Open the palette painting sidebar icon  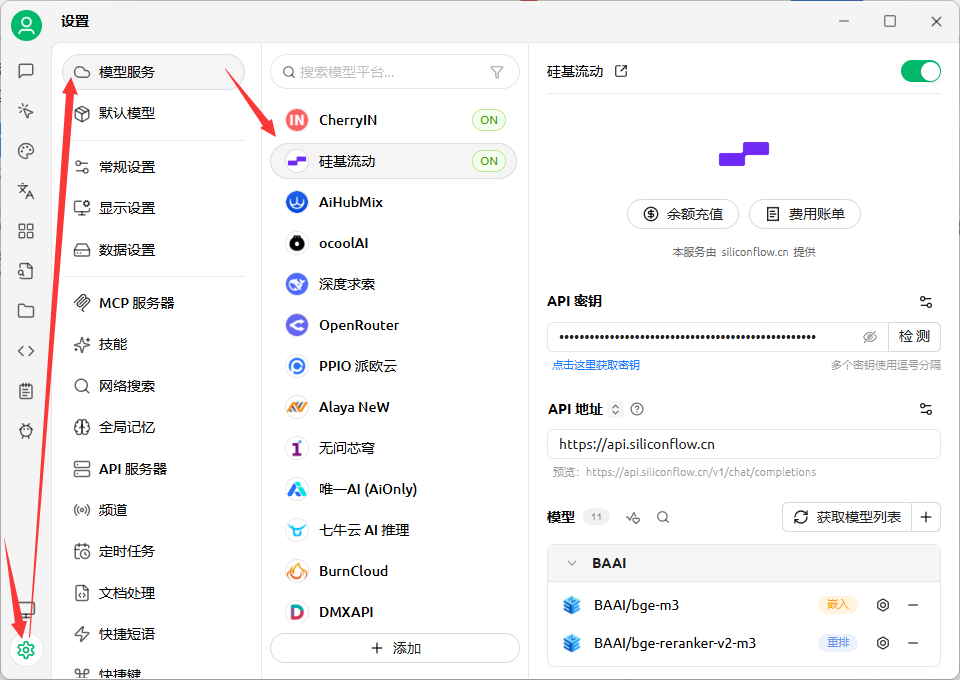pos(26,151)
